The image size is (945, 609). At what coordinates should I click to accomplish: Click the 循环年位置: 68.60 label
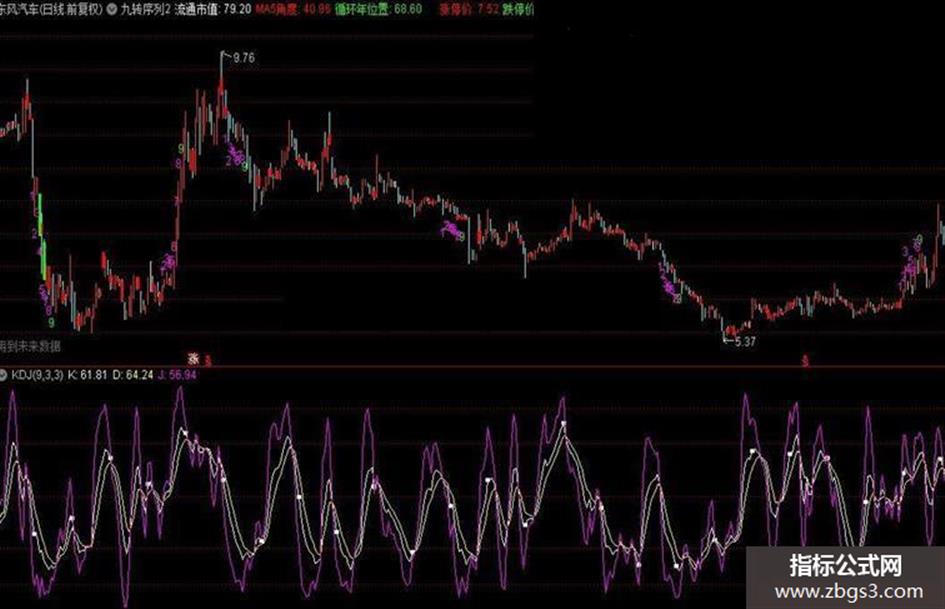378,10
